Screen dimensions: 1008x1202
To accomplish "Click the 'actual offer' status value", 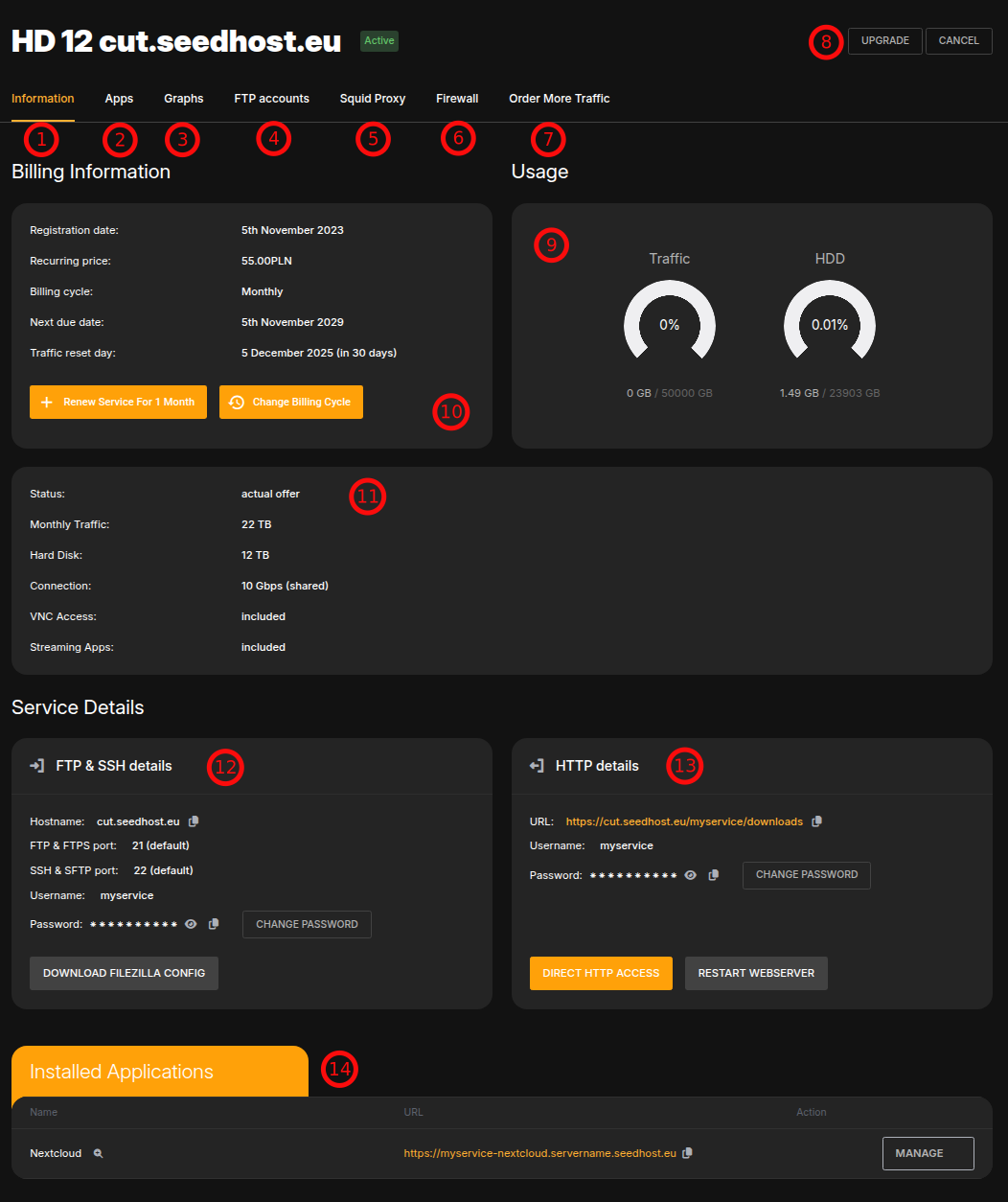I will point(270,494).
